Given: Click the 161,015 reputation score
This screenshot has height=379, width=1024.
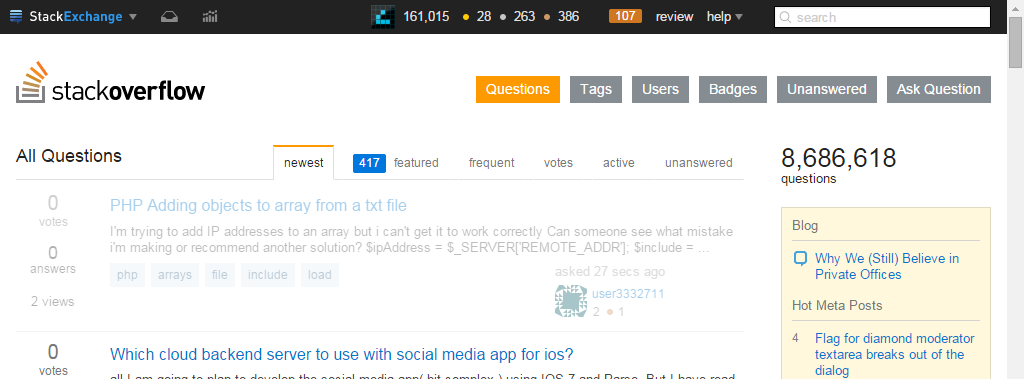Looking at the screenshot, I should (x=426, y=16).
